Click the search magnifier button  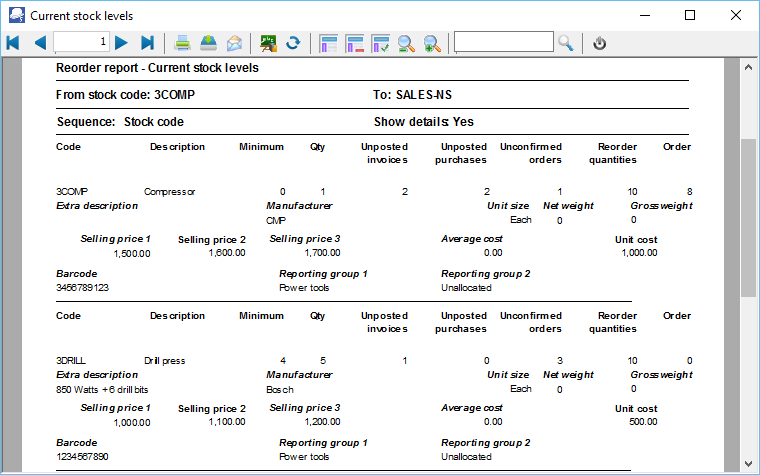coord(566,43)
